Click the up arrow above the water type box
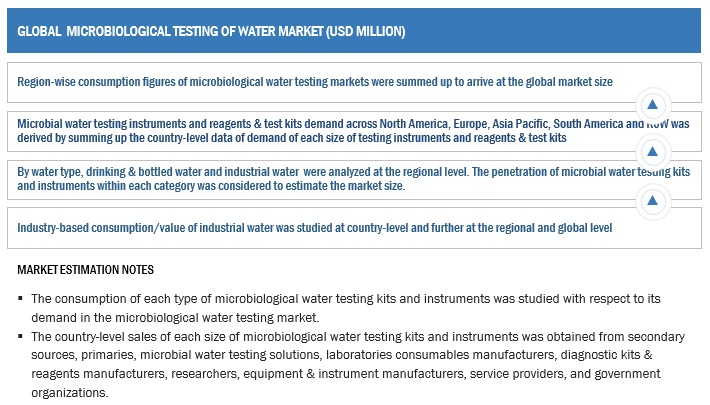The image size is (710, 405). click(652, 152)
